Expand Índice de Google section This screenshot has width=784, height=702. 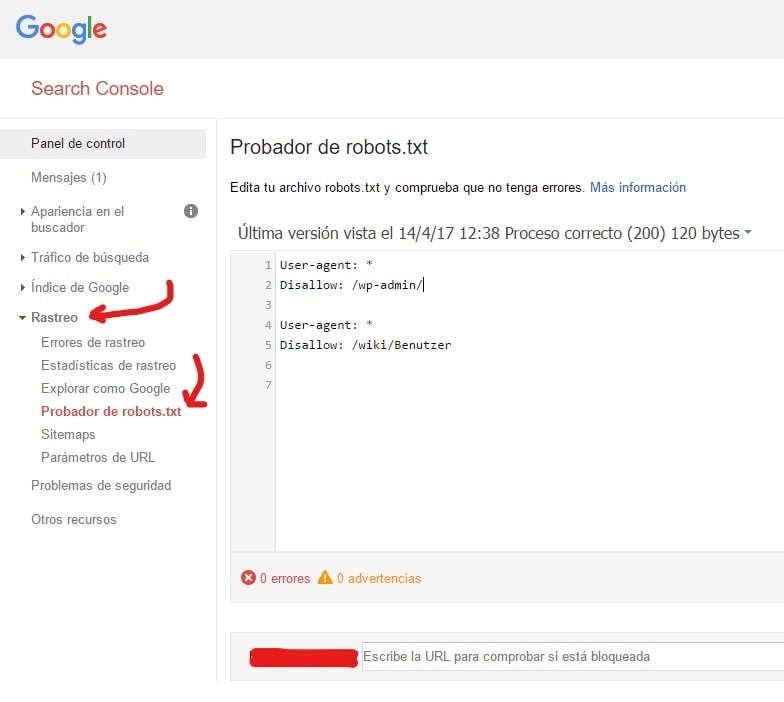coord(79,287)
